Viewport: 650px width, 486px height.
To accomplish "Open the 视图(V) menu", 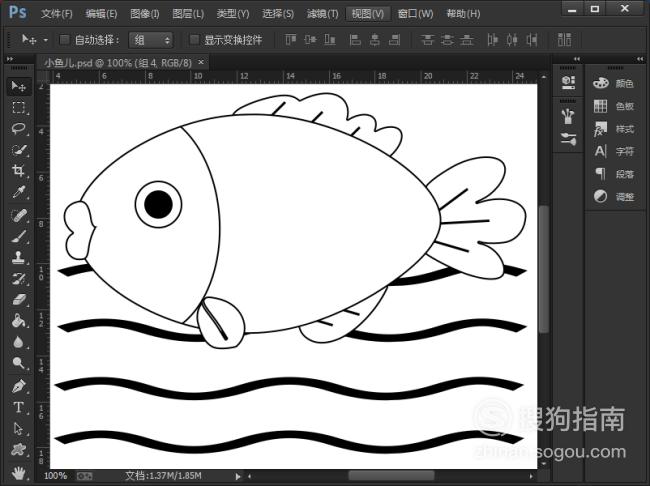I will pyautogui.click(x=368, y=14).
